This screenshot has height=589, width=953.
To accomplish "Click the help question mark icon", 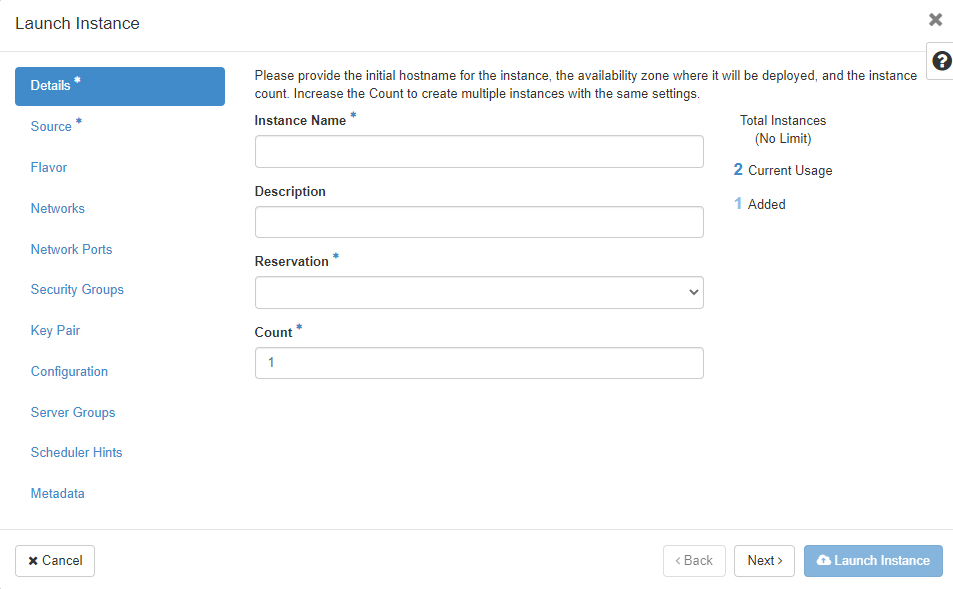I will point(940,61).
